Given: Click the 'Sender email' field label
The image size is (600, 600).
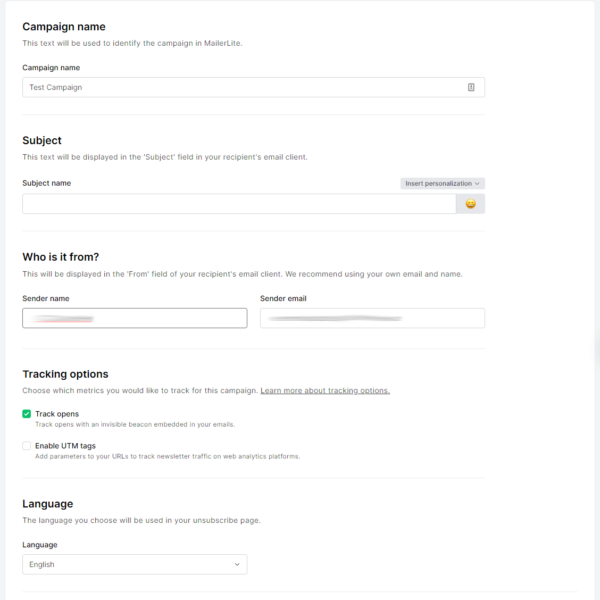Looking at the screenshot, I should [284, 299].
